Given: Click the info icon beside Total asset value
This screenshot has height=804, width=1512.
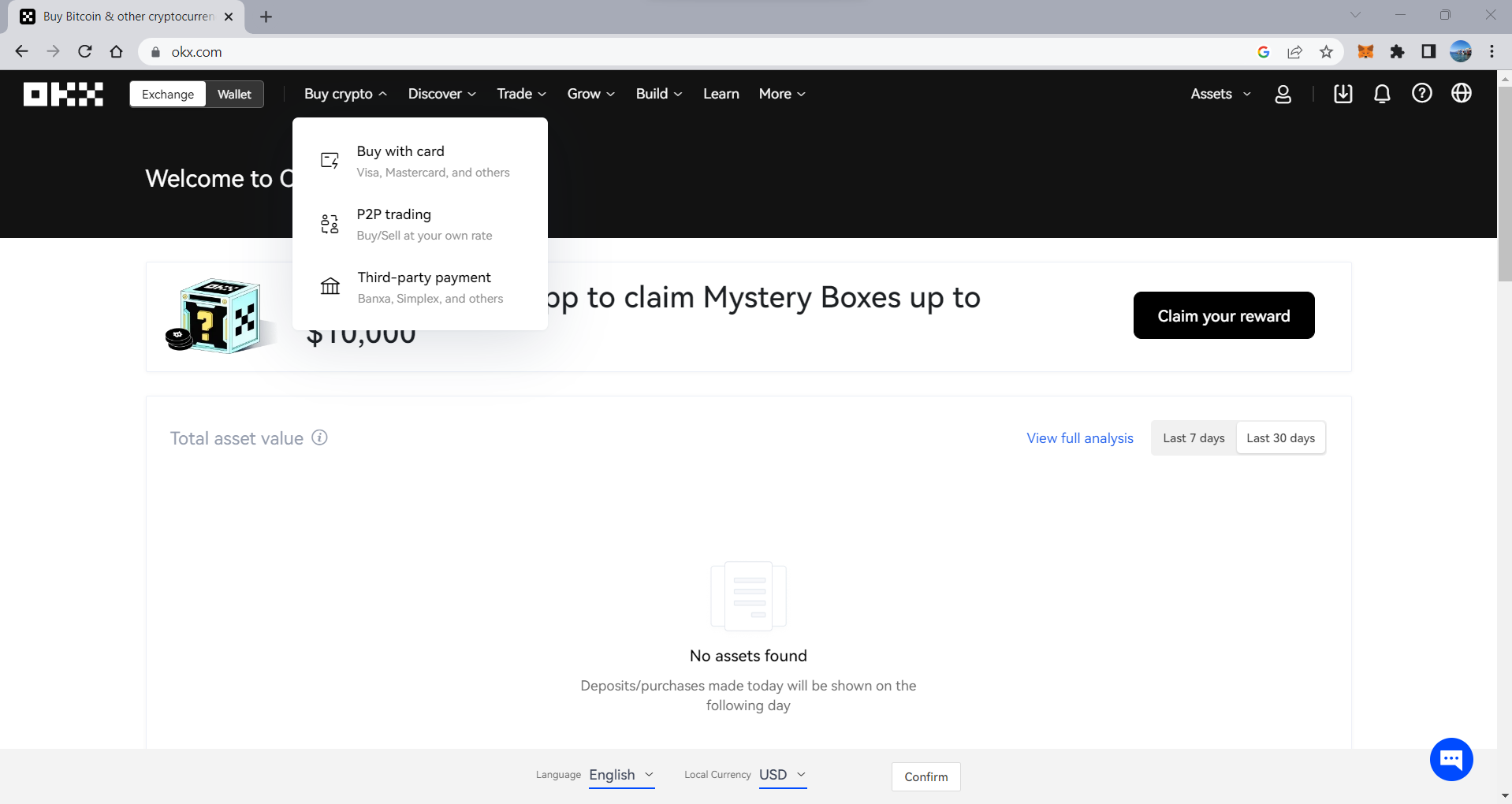Looking at the screenshot, I should coord(319,437).
